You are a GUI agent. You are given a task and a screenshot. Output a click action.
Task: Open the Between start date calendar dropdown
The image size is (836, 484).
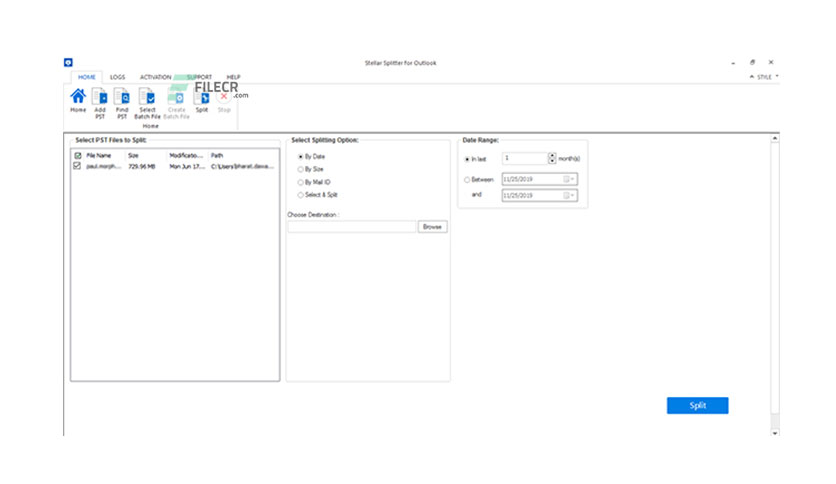pos(569,179)
